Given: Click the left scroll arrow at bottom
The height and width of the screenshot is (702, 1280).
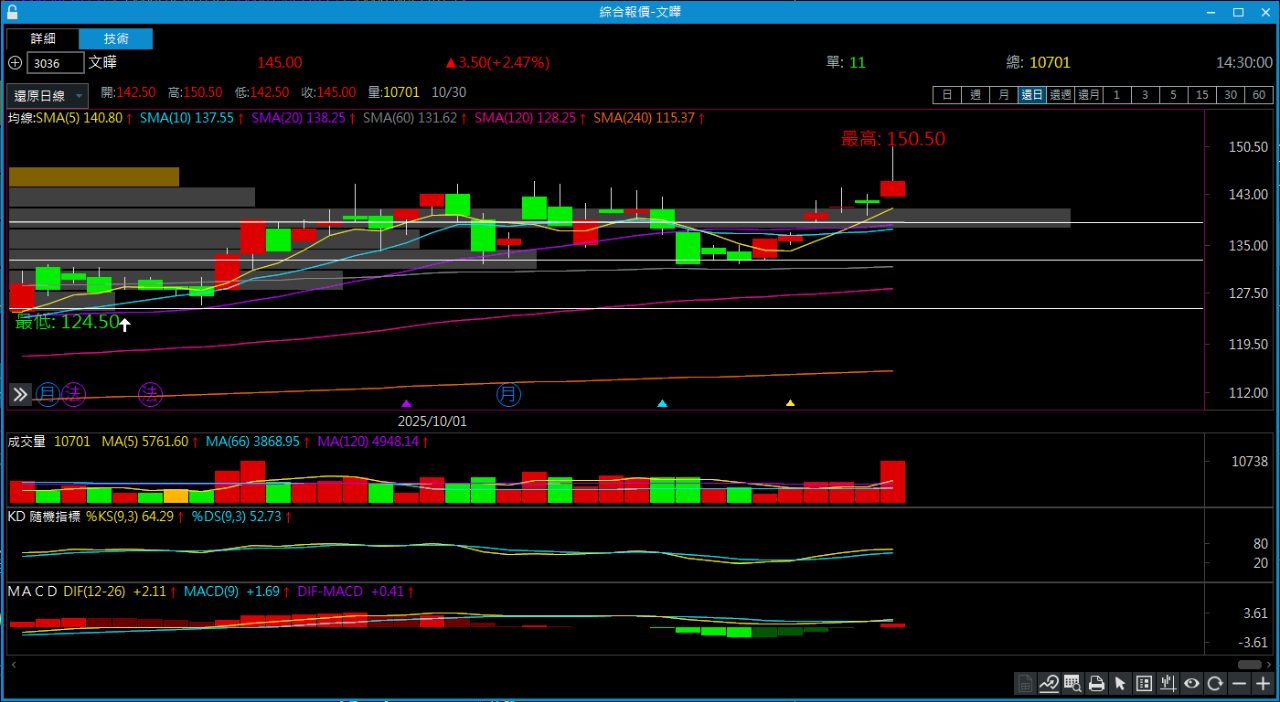Looking at the screenshot, I should point(13,664).
